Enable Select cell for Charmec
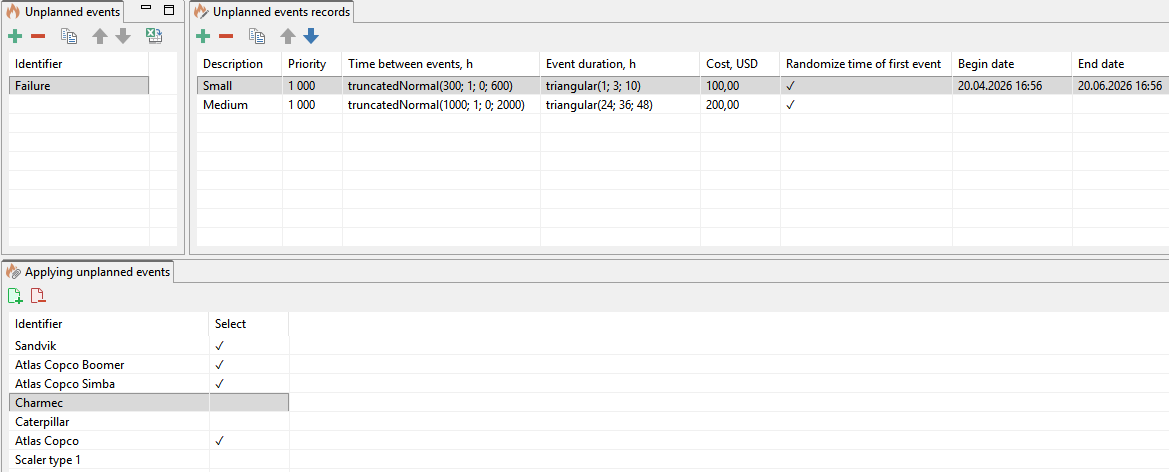 pos(249,403)
